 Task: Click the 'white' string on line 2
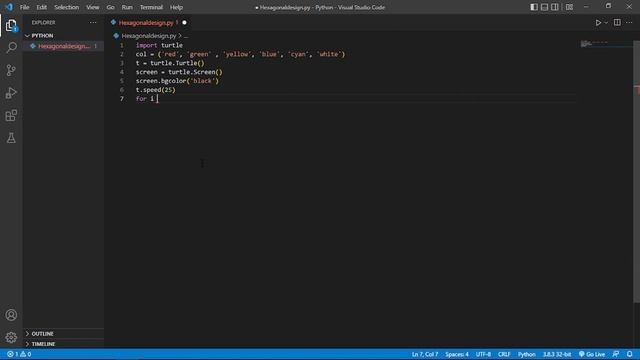click(329, 54)
